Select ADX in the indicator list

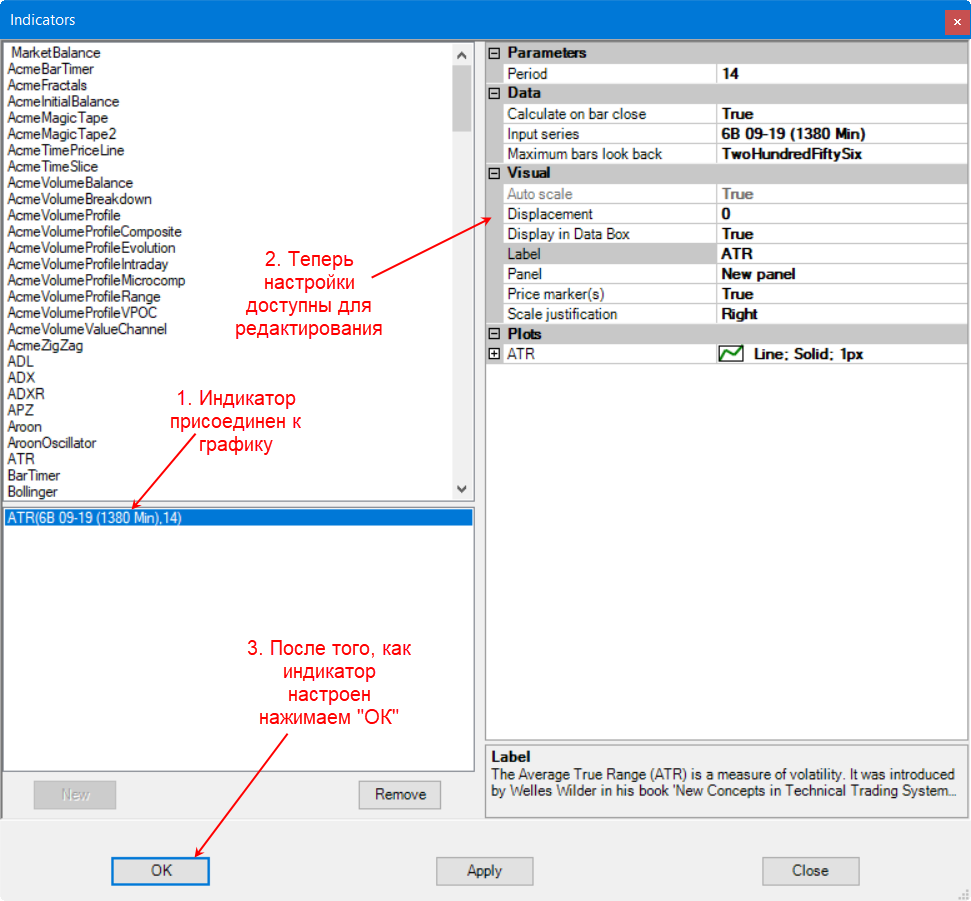(x=20, y=378)
